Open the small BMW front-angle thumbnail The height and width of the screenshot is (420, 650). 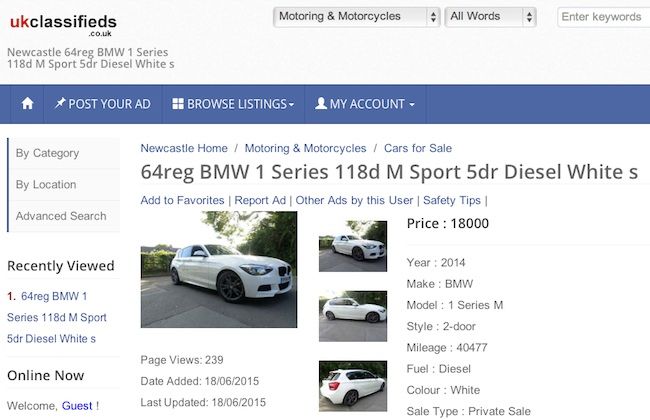tap(353, 246)
